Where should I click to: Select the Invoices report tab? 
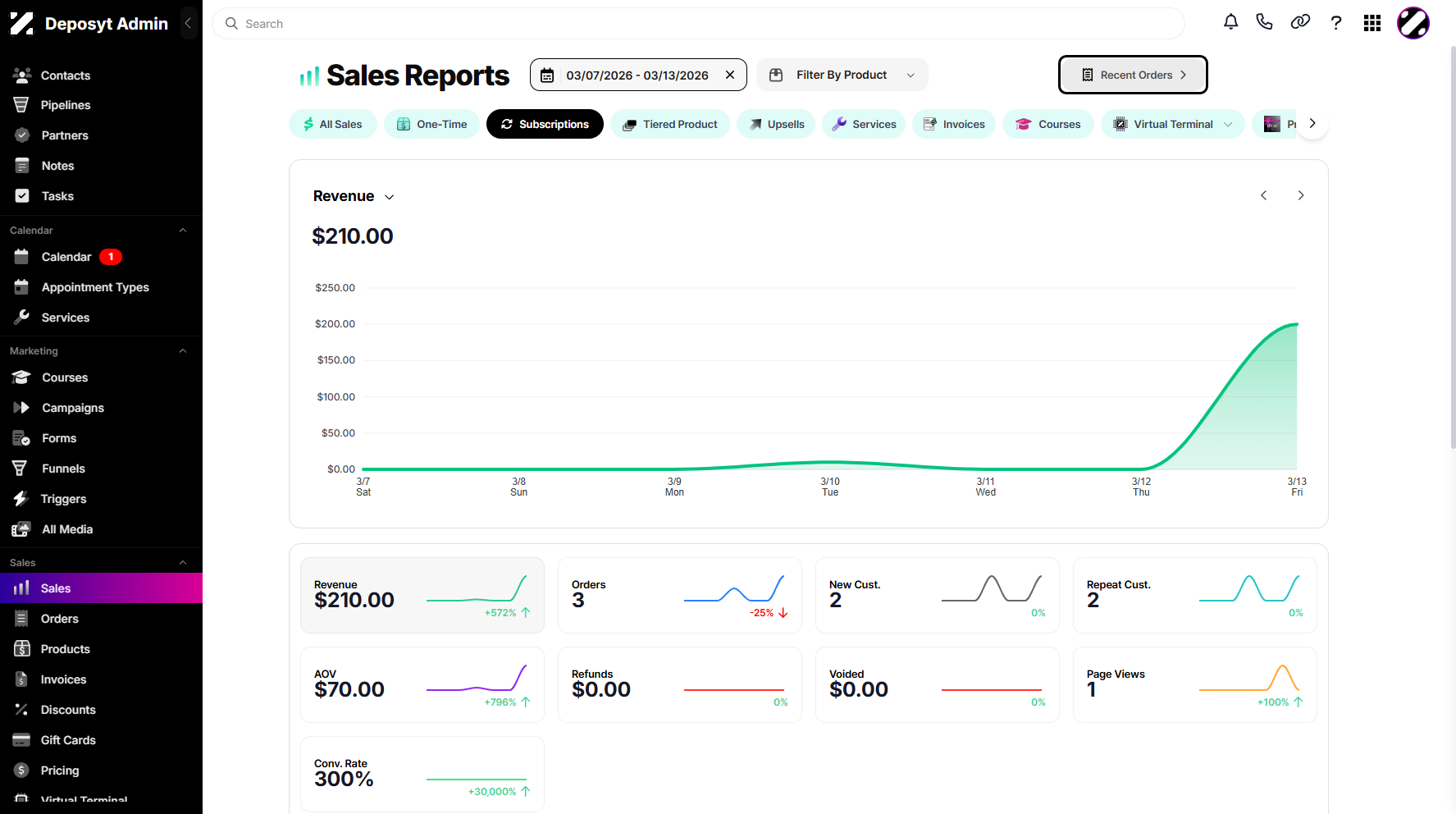[954, 124]
